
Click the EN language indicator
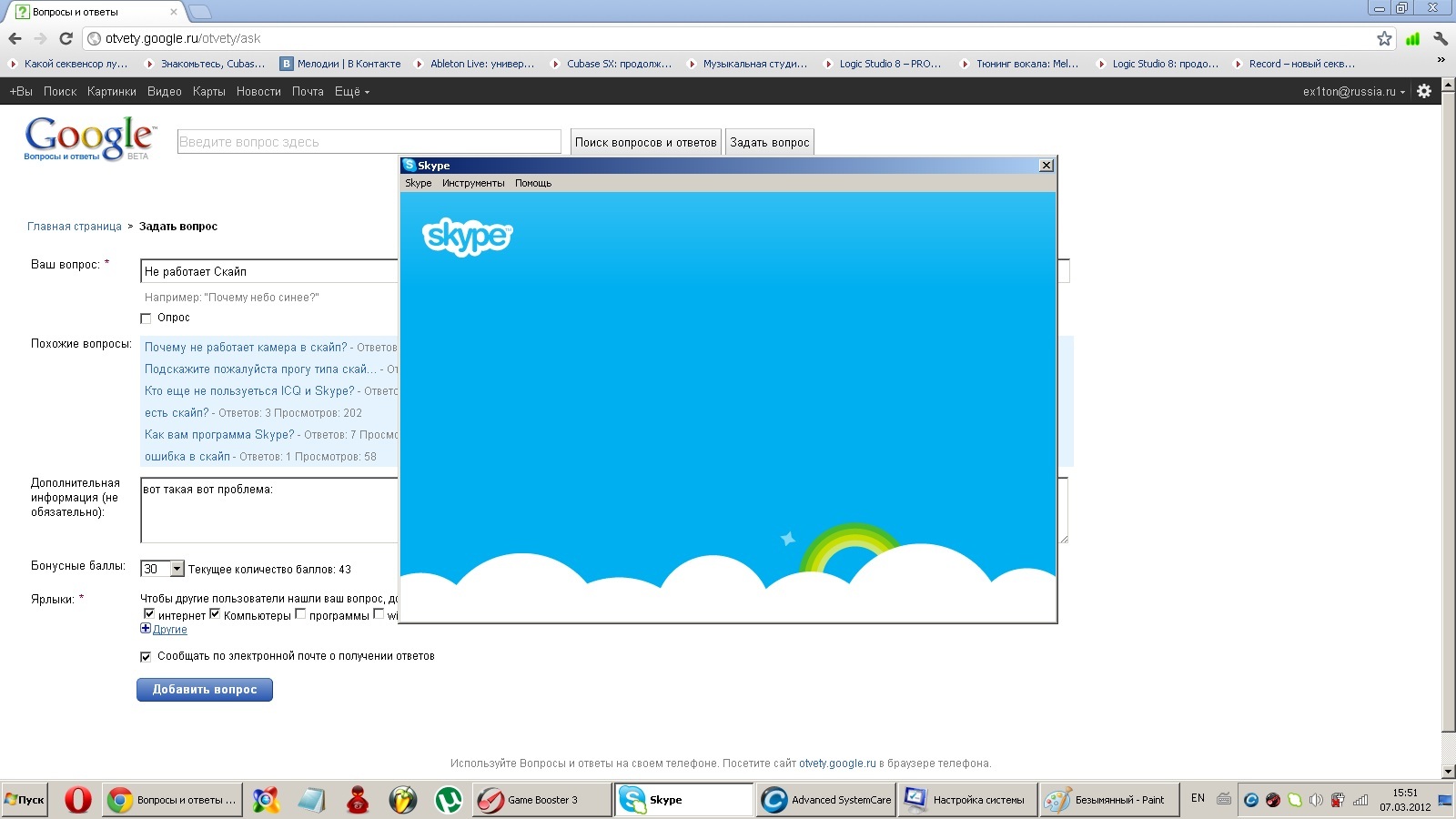pyautogui.click(x=1198, y=798)
